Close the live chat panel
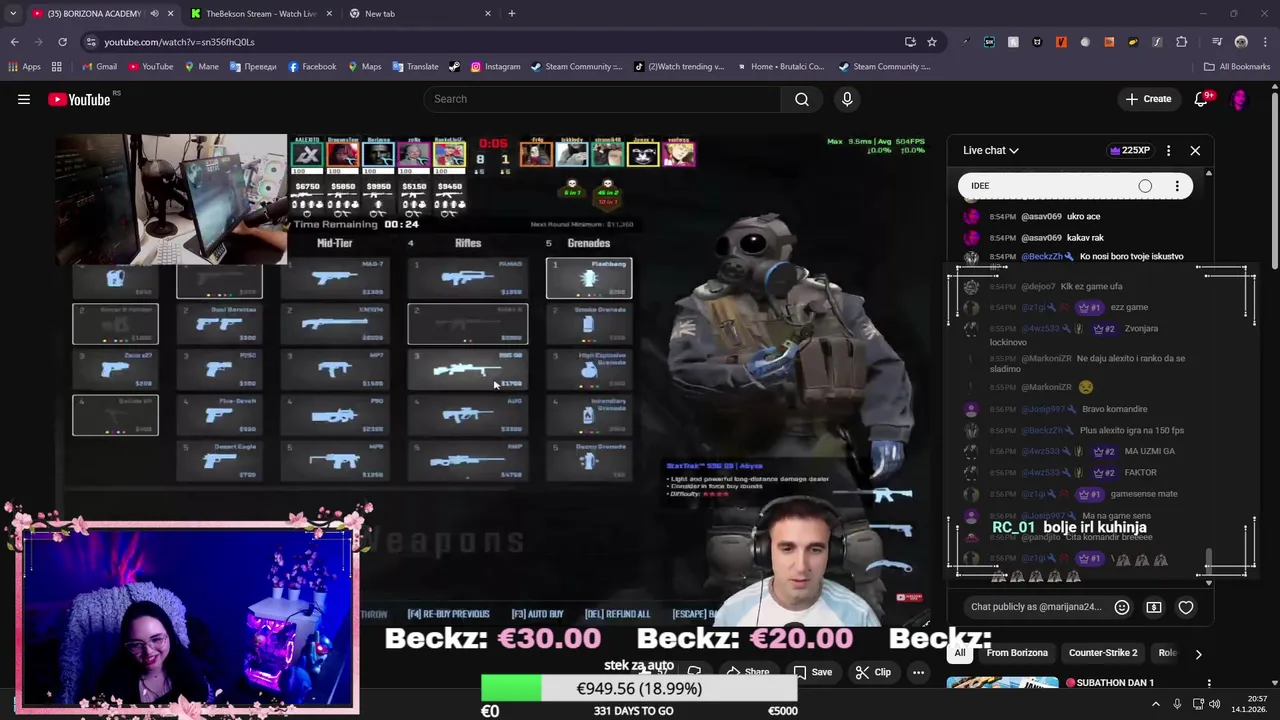Screen dimensions: 1280x720 [1195, 150]
